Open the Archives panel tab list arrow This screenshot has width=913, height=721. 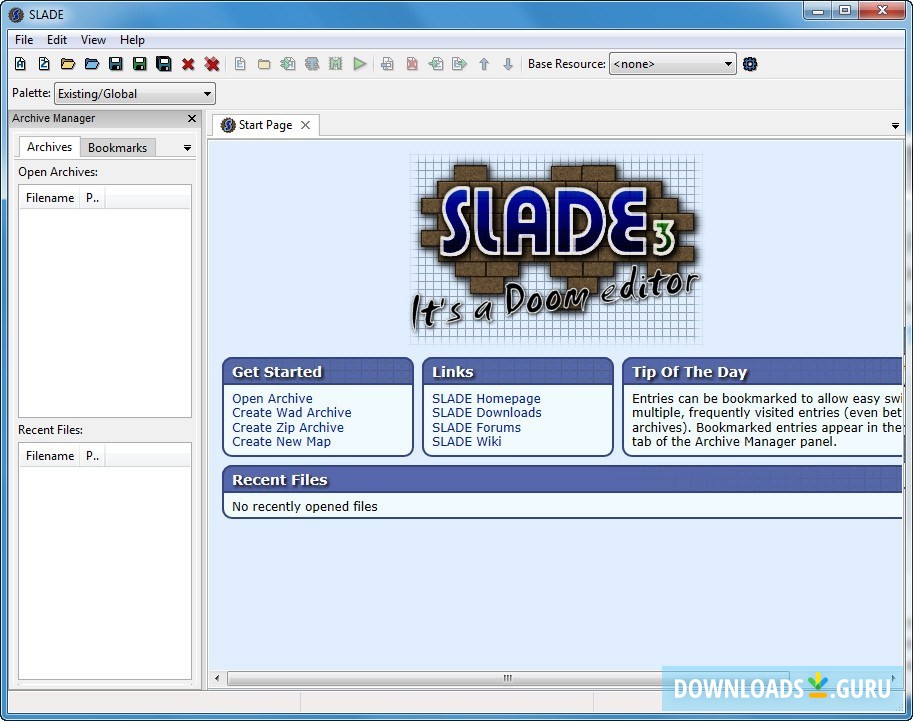[x=187, y=148]
